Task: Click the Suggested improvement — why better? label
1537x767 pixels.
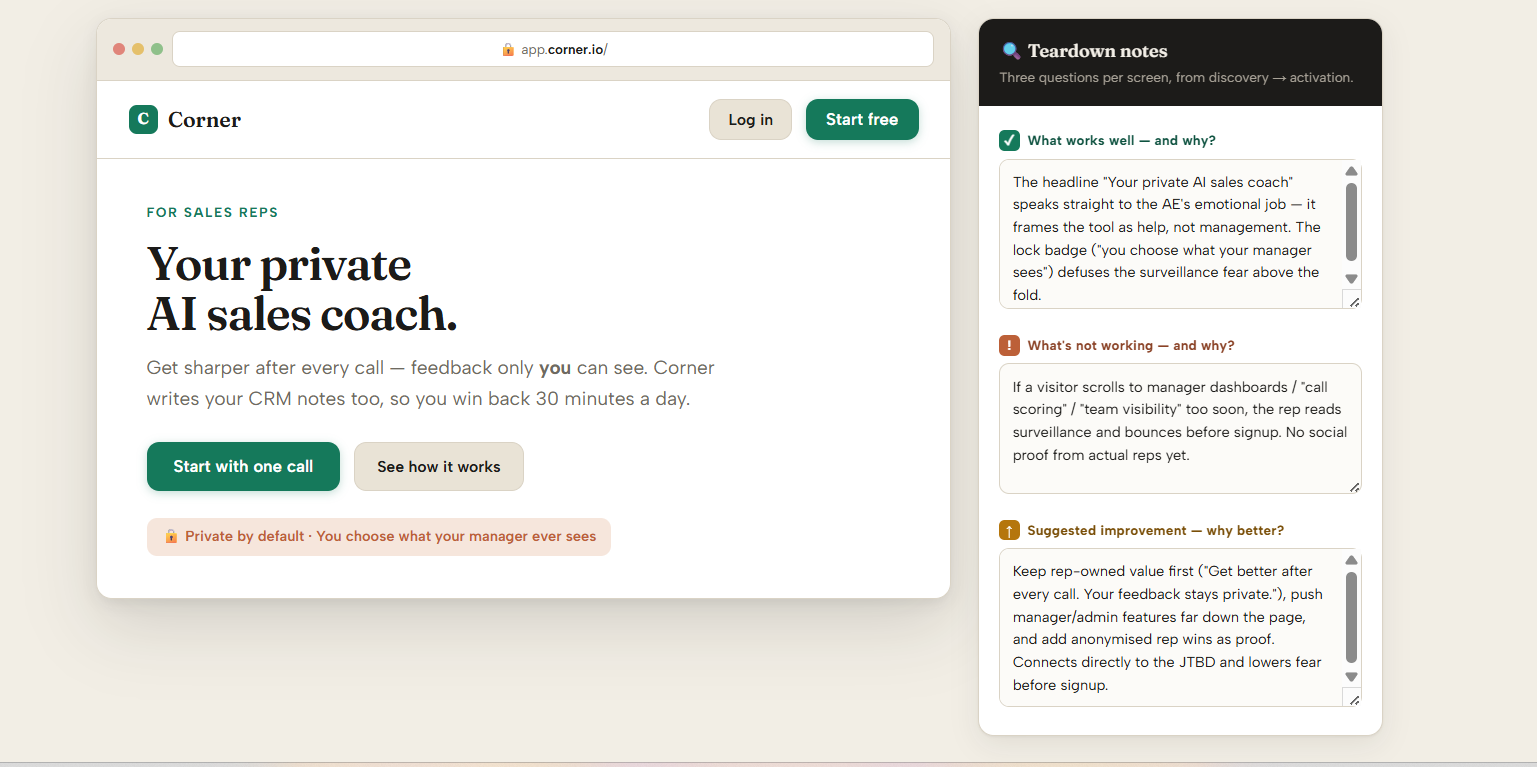Action: tap(1156, 531)
